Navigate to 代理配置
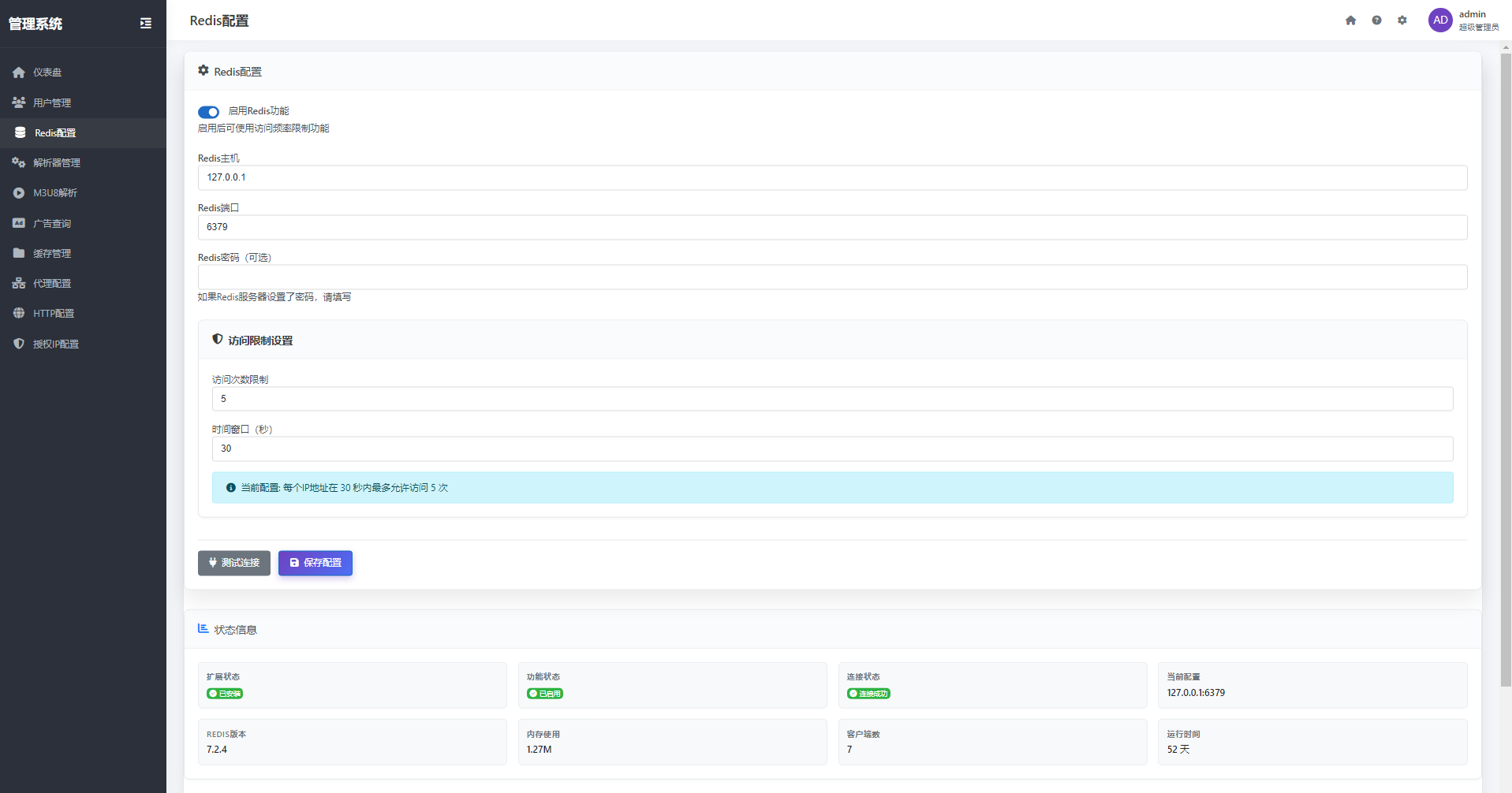 [x=52, y=283]
